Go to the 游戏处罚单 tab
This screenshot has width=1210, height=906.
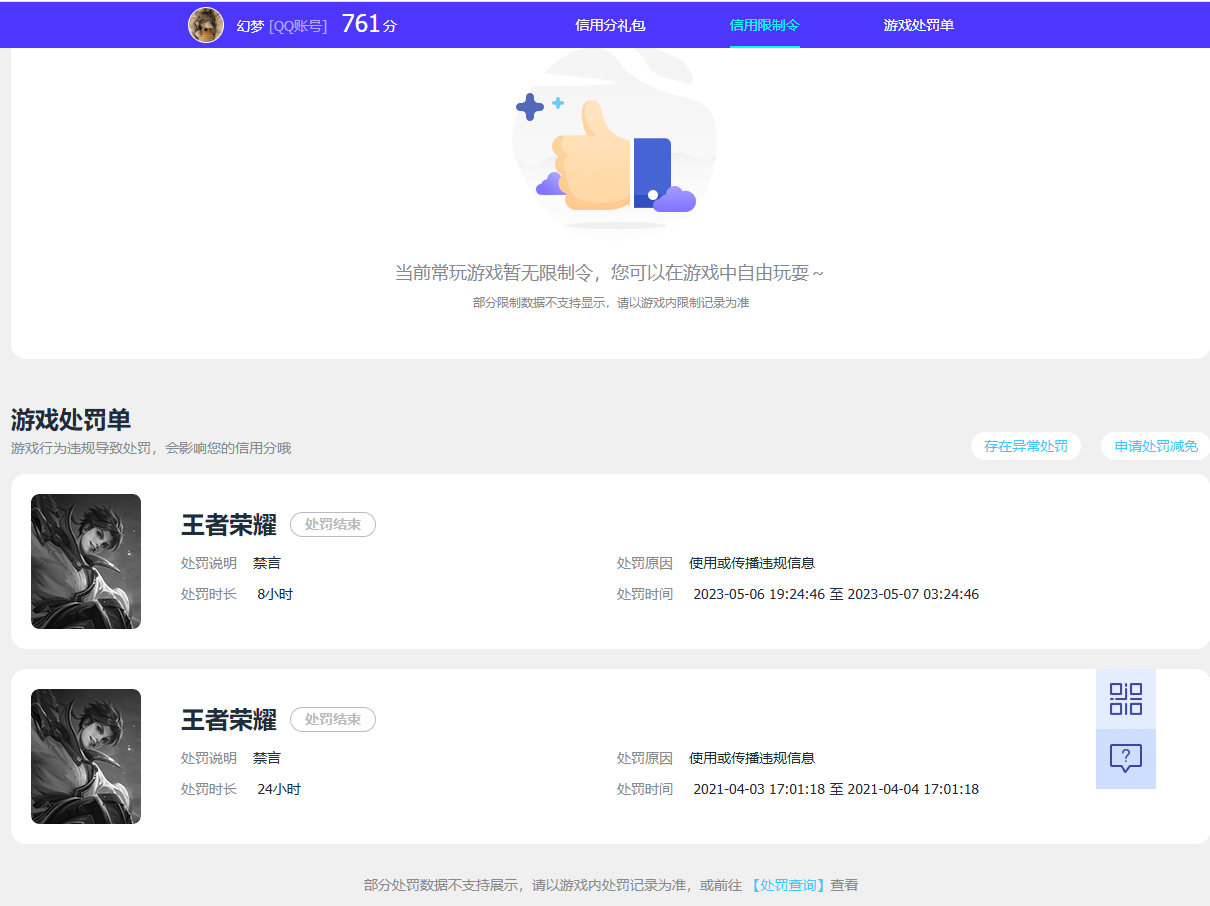(x=919, y=25)
